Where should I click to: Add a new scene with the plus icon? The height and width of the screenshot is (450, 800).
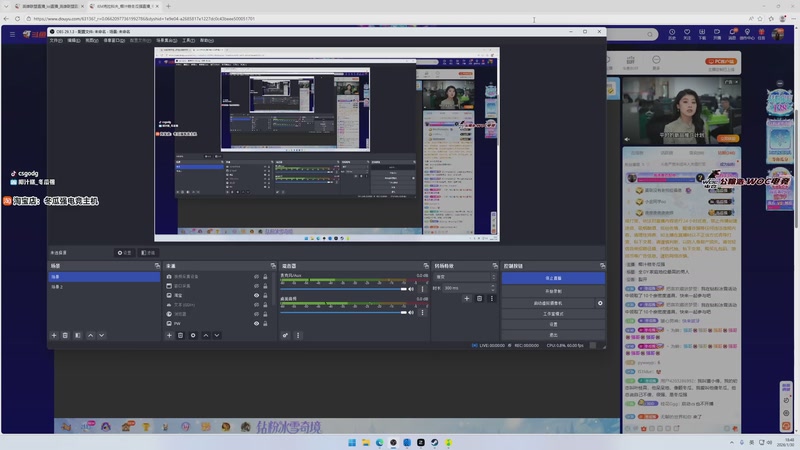54,335
